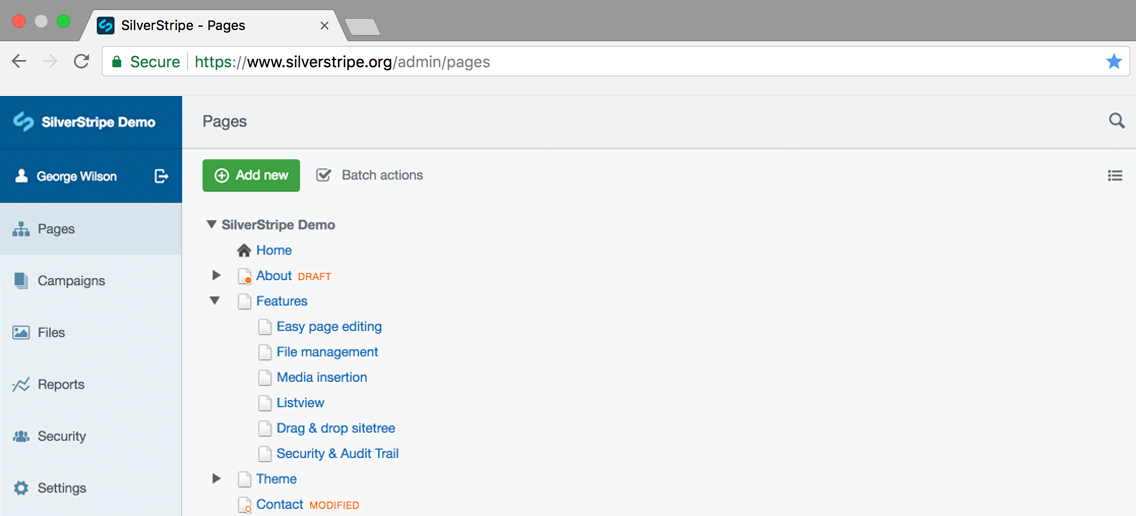This screenshot has width=1136, height=516.
Task: Open the Campaigns section in the sidebar
Action: [x=91, y=280]
